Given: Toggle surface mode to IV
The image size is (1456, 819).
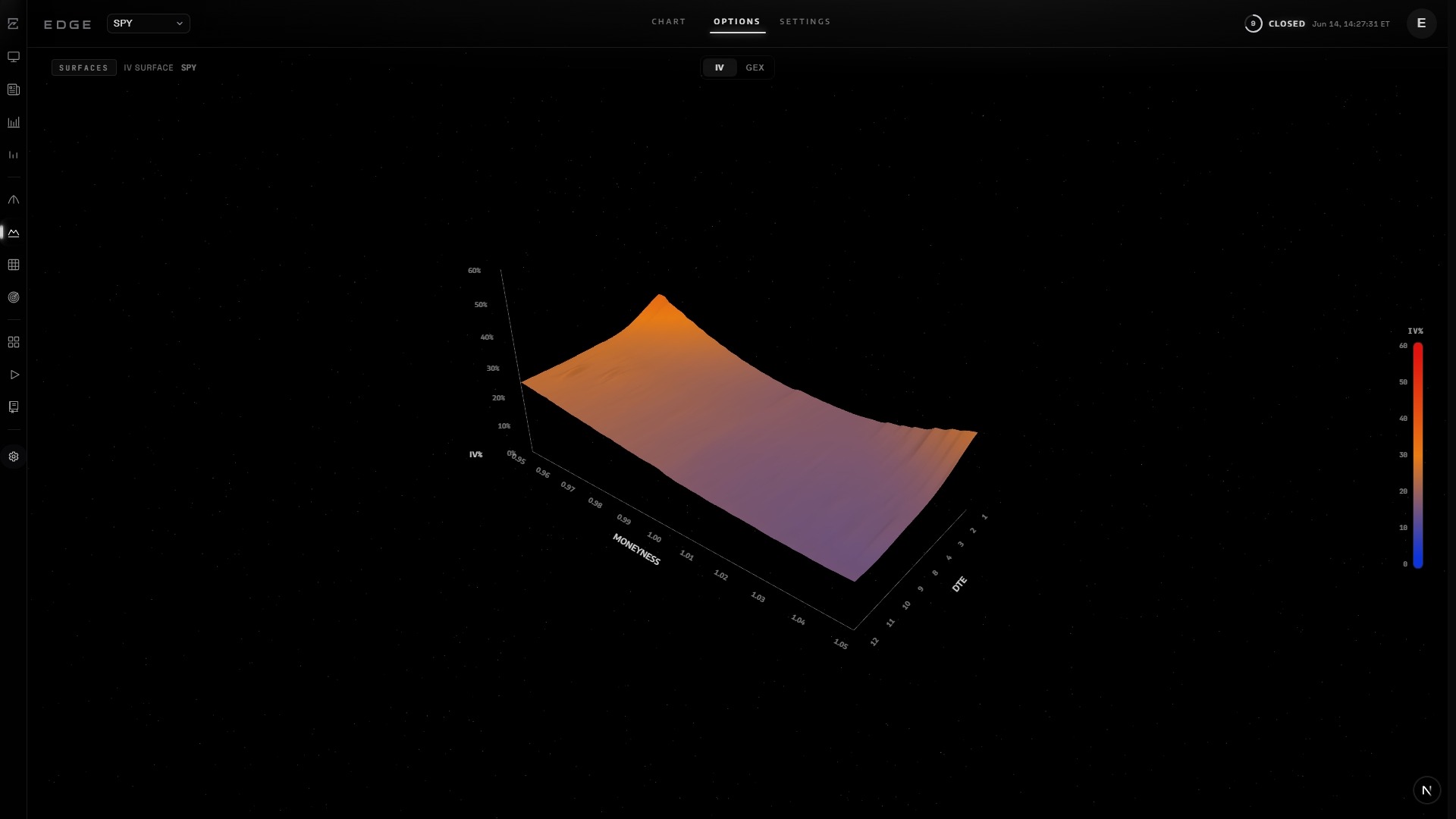Looking at the screenshot, I should 719,67.
